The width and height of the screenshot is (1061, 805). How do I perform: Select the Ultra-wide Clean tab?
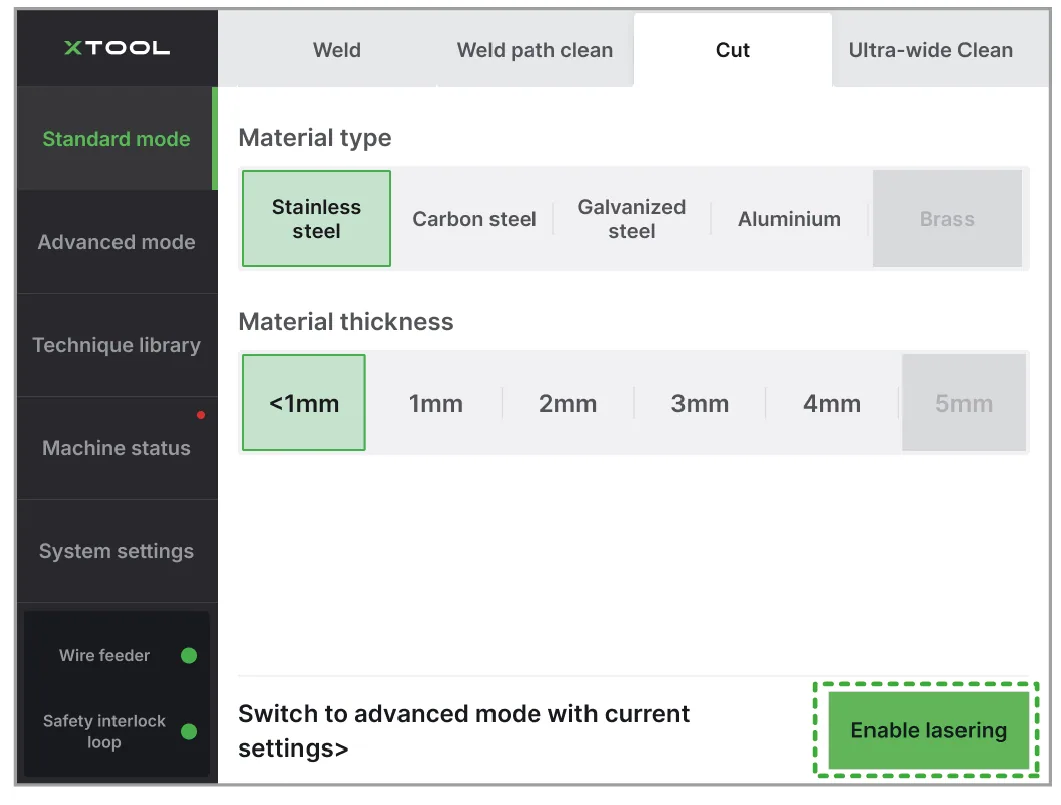coord(930,50)
